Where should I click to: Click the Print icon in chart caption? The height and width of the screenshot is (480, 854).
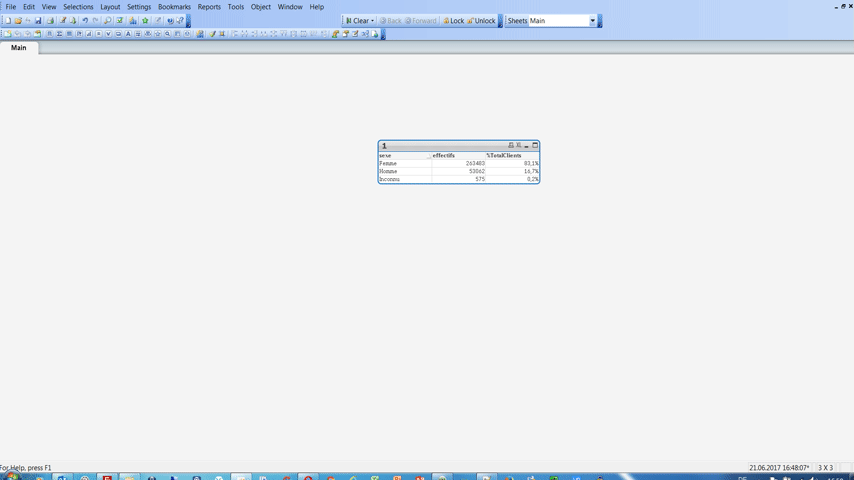(511, 145)
